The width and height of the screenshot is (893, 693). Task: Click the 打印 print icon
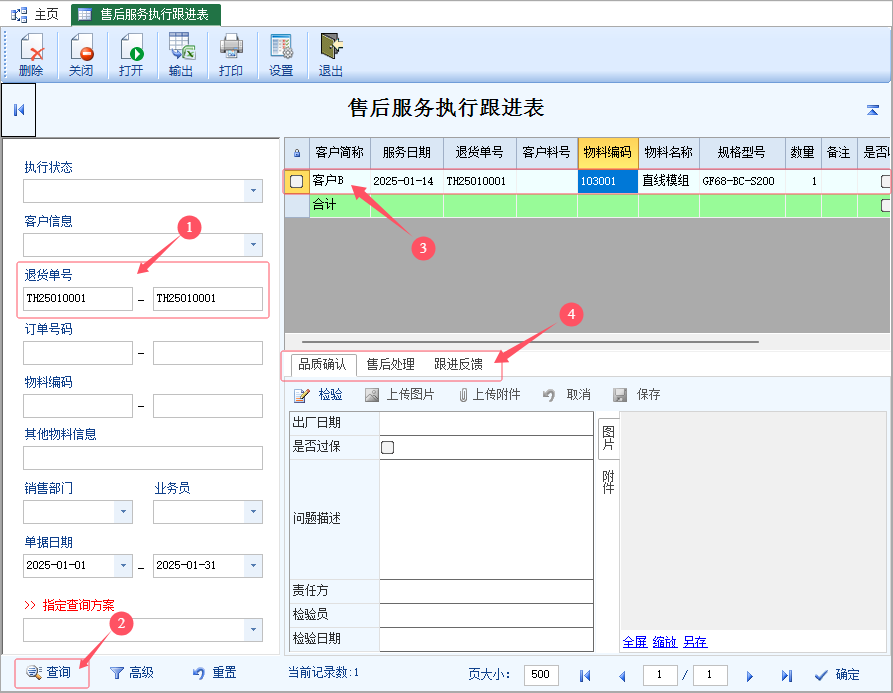(x=231, y=55)
